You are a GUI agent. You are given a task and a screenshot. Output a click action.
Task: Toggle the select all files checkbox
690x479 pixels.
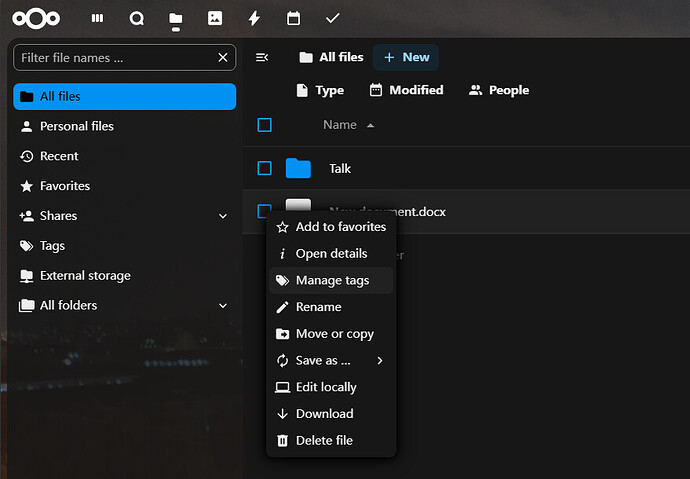tap(264, 125)
